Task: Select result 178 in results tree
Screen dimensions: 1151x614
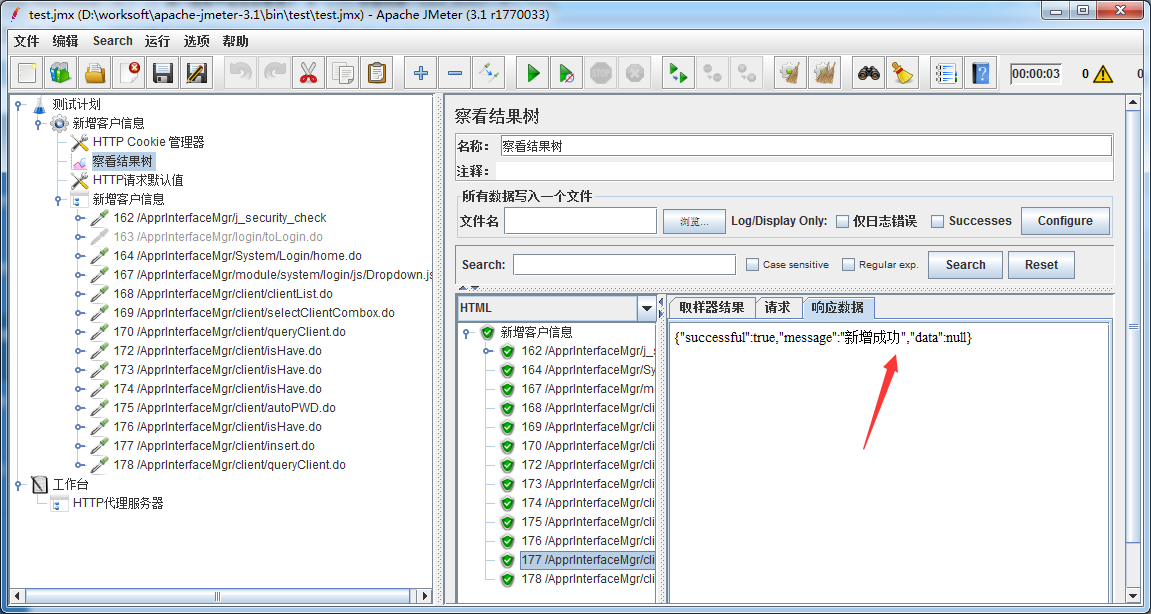Action: click(587, 579)
